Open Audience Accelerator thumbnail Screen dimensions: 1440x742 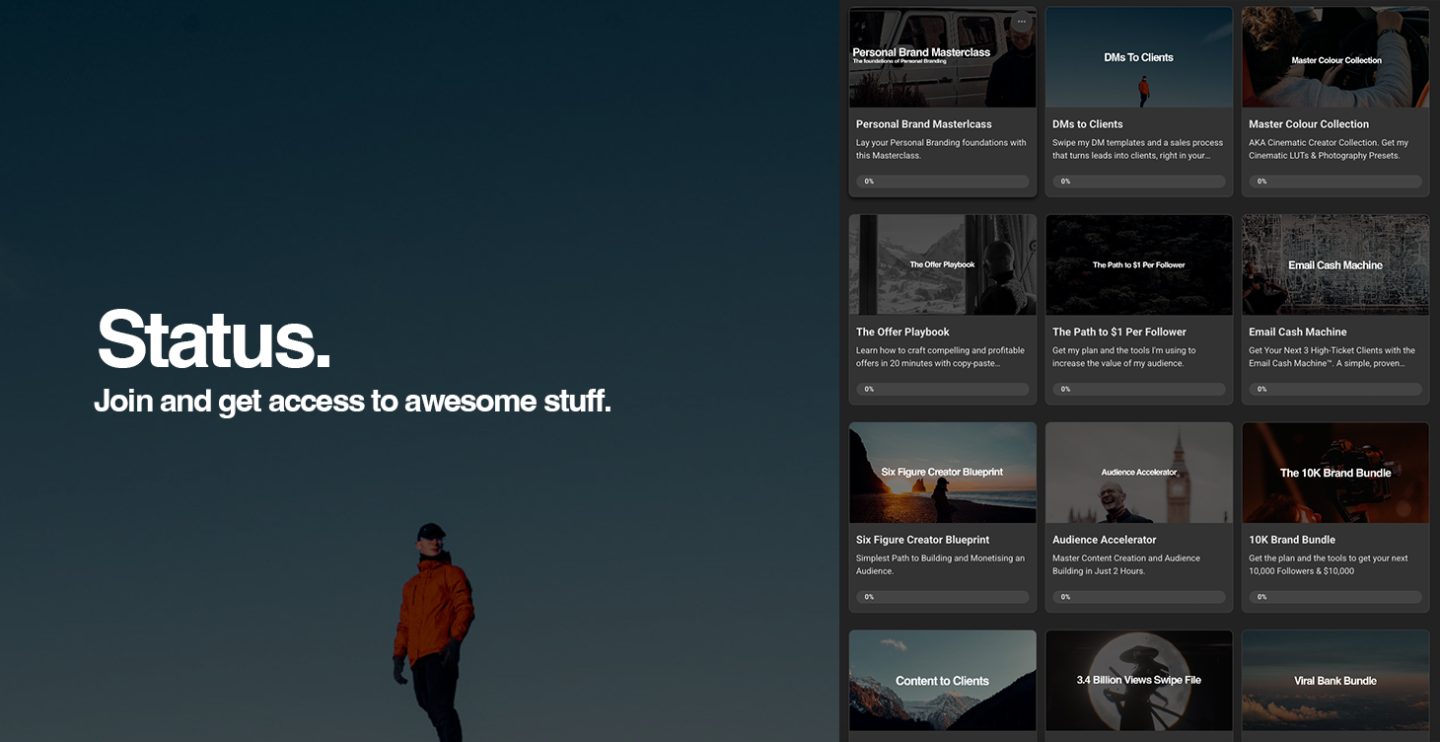tap(1139, 472)
